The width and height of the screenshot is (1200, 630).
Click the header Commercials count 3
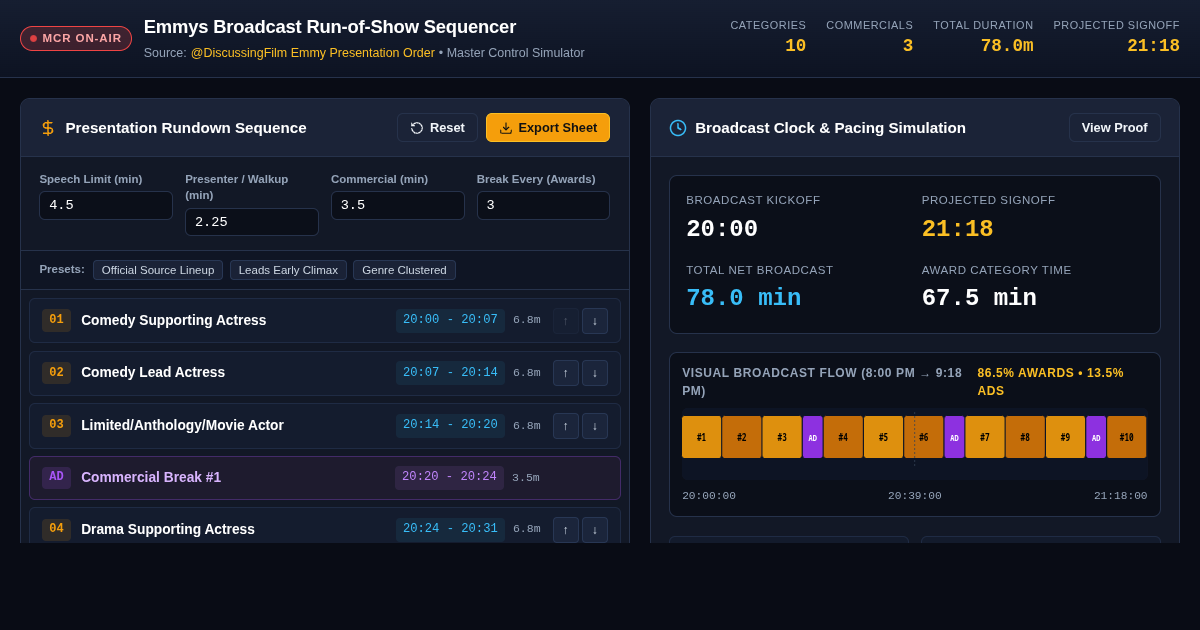(908, 46)
